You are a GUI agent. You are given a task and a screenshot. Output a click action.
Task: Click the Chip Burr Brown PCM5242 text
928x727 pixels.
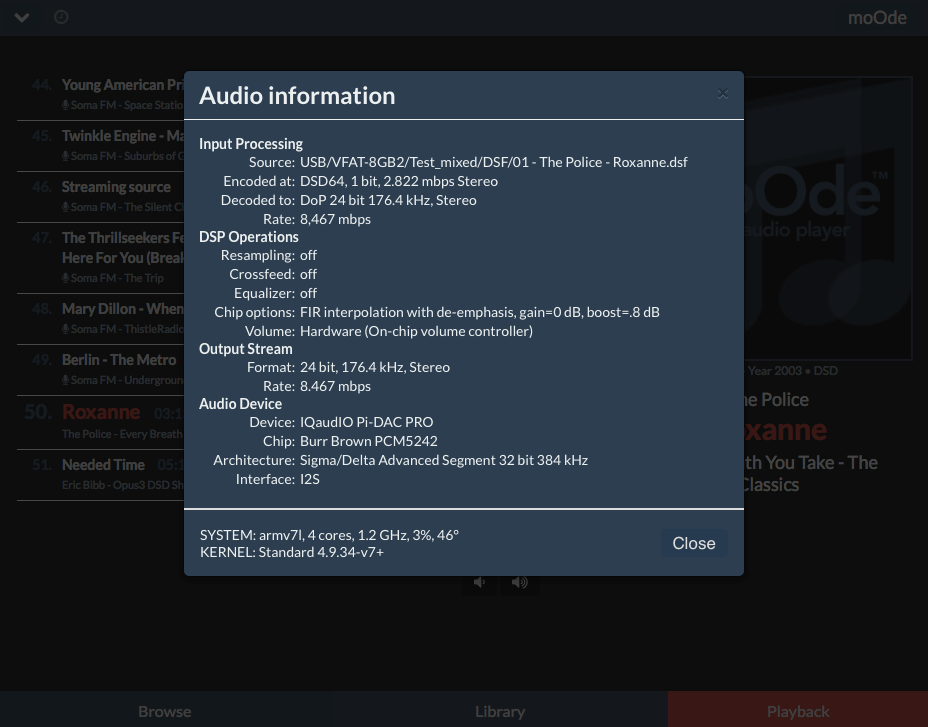(x=369, y=441)
